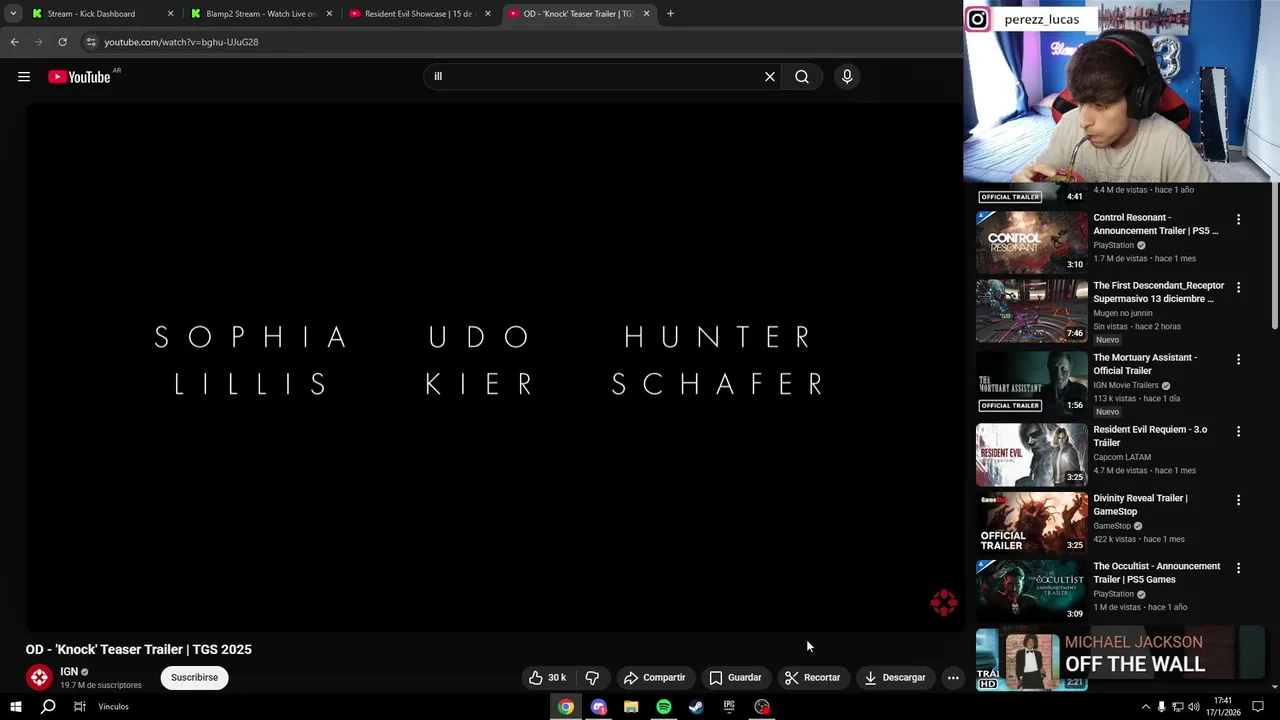Open the YouTube guide hamburger menu
Viewport: 1280px width, 720px height.
(x=24, y=77)
